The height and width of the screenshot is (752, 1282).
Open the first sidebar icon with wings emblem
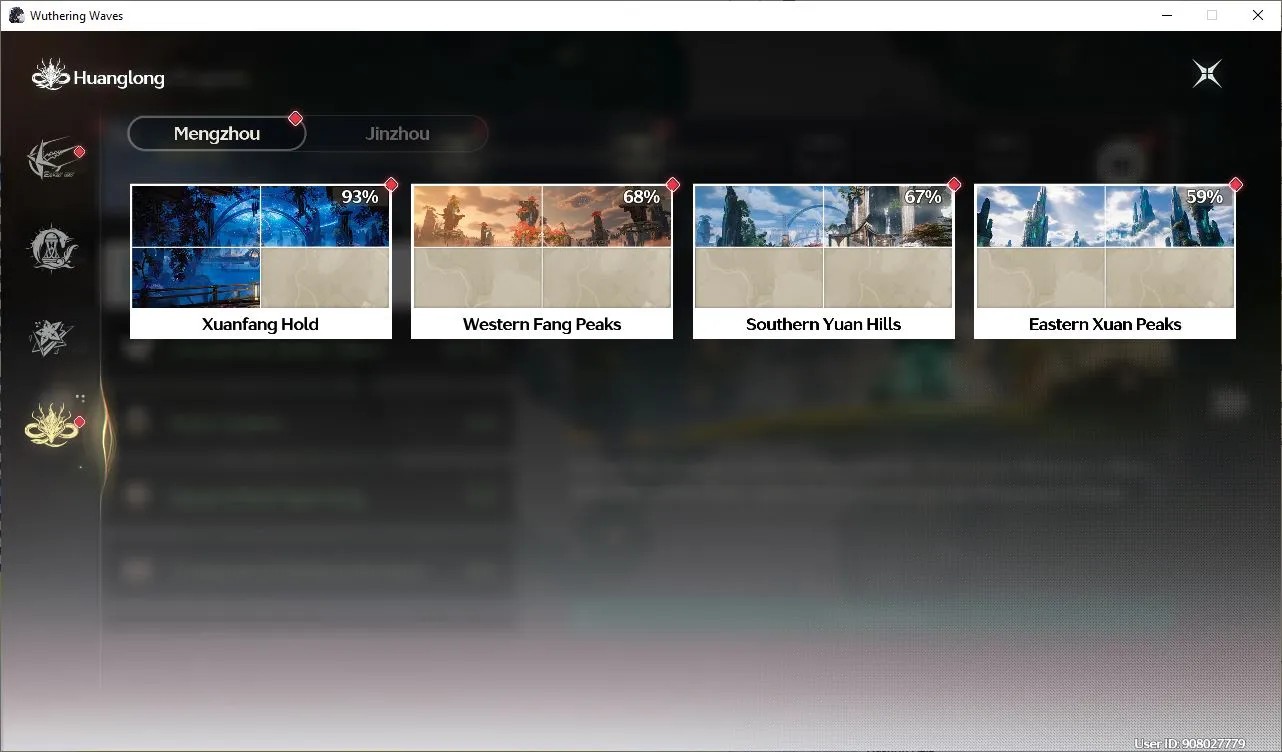pyautogui.click(x=50, y=159)
